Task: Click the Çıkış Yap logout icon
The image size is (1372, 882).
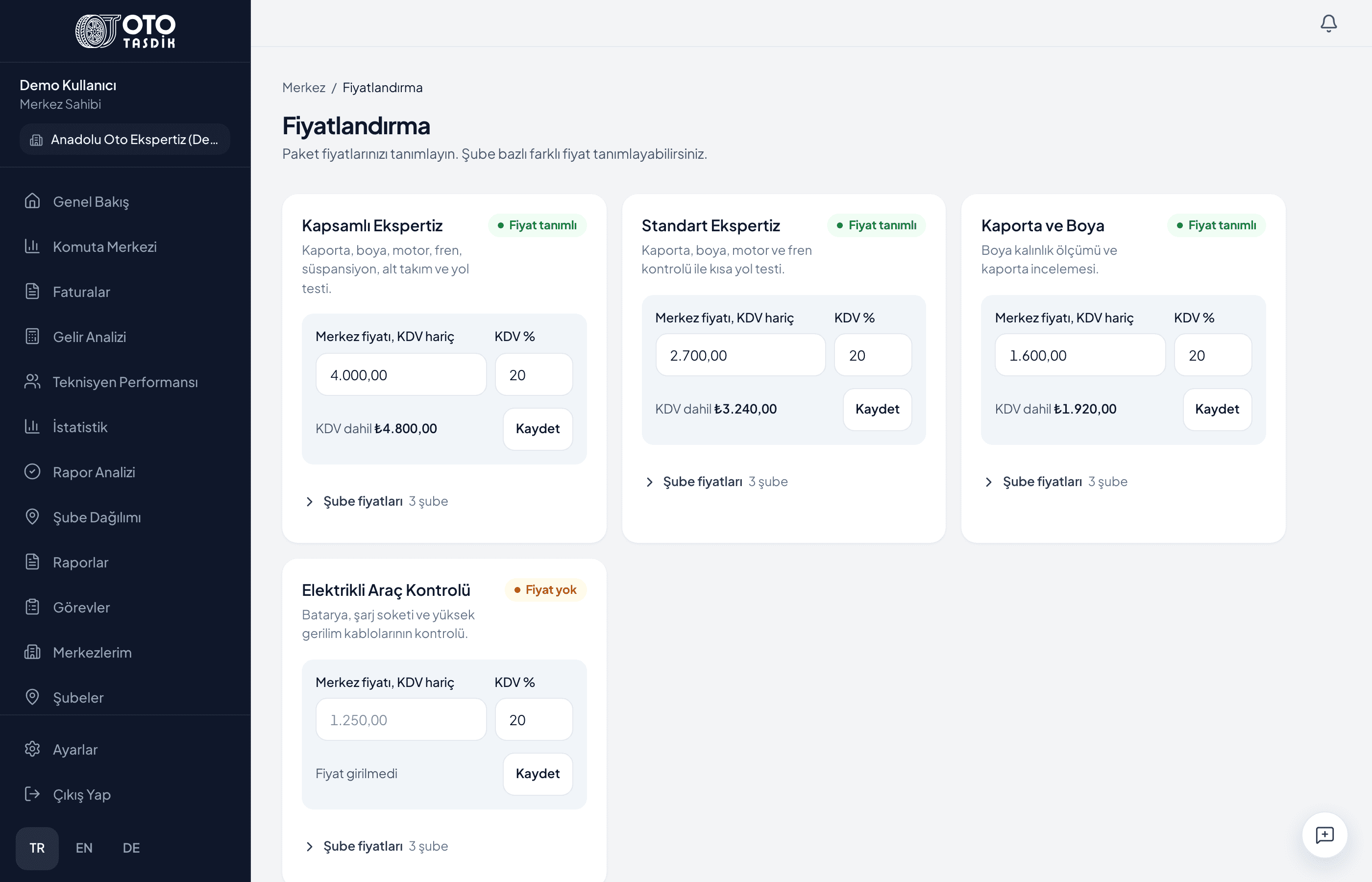Action: pyautogui.click(x=32, y=794)
